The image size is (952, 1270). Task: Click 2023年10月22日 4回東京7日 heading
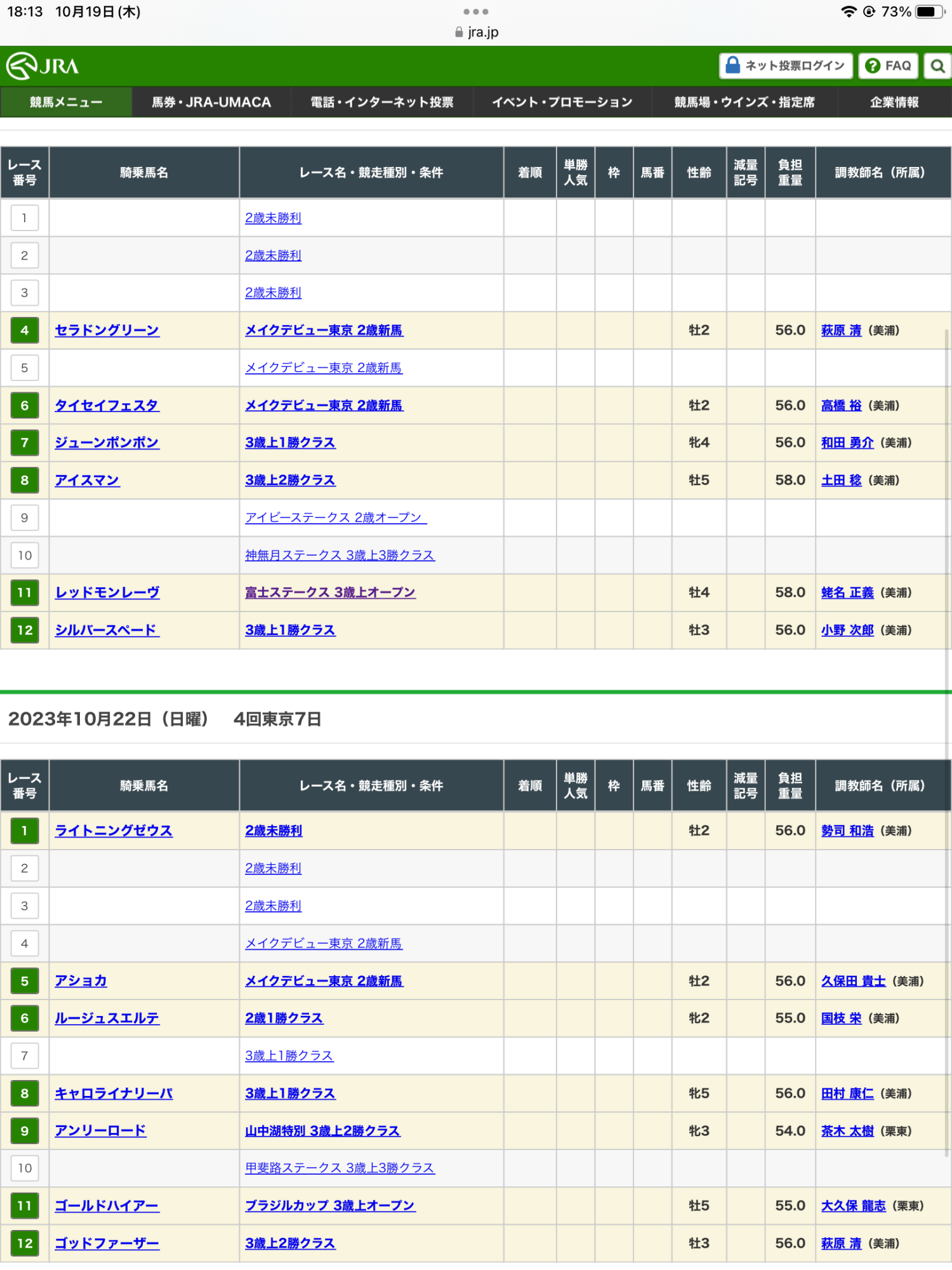[x=164, y=719]
